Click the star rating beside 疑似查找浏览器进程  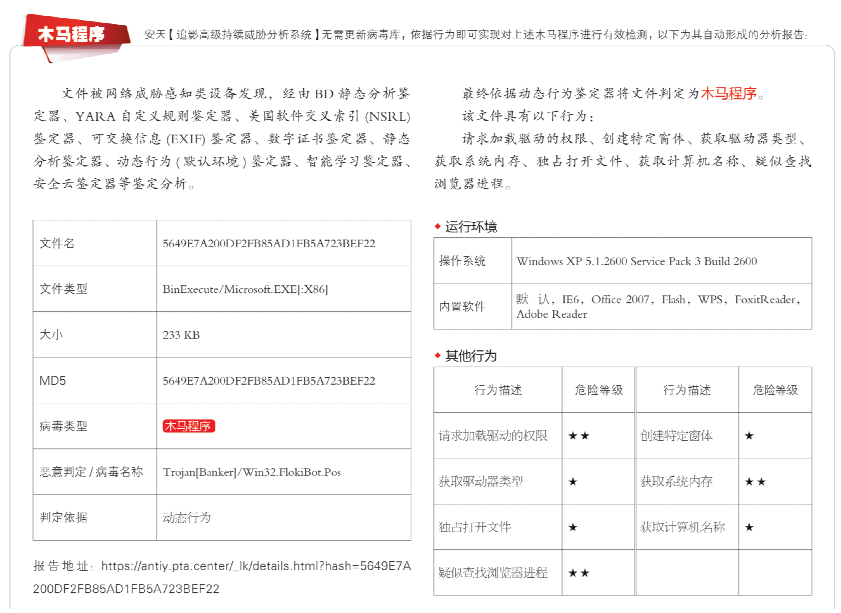point(579,573)
